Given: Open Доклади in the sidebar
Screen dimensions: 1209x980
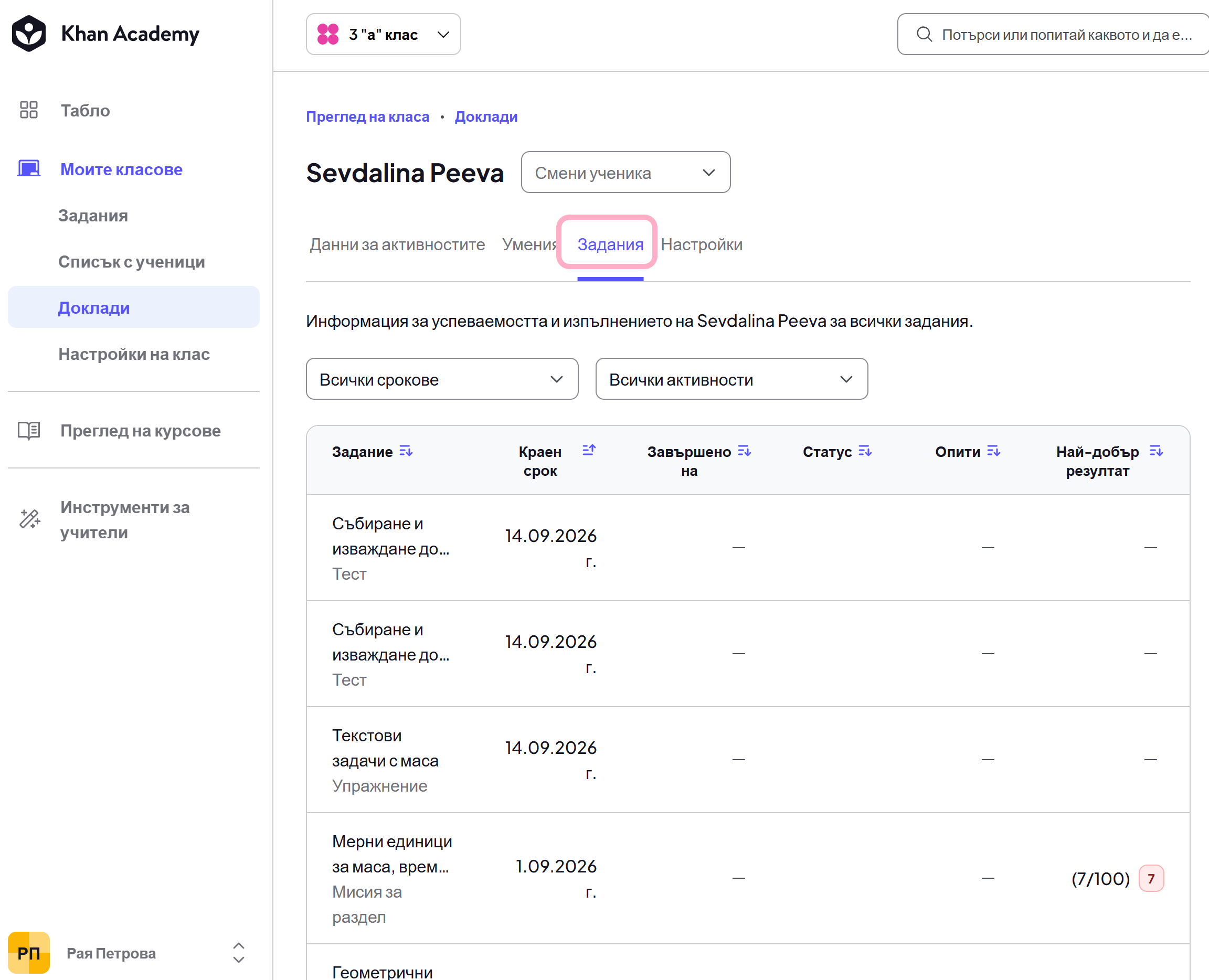Looking at the screenshot, I should pos(134,307).
